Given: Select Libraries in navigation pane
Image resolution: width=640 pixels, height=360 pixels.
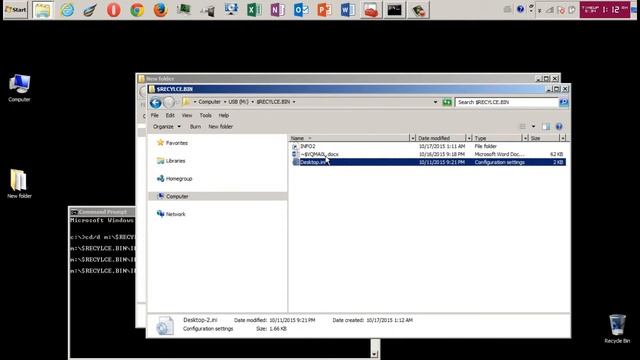Looking at the screenshot, I should coord(171,161).
